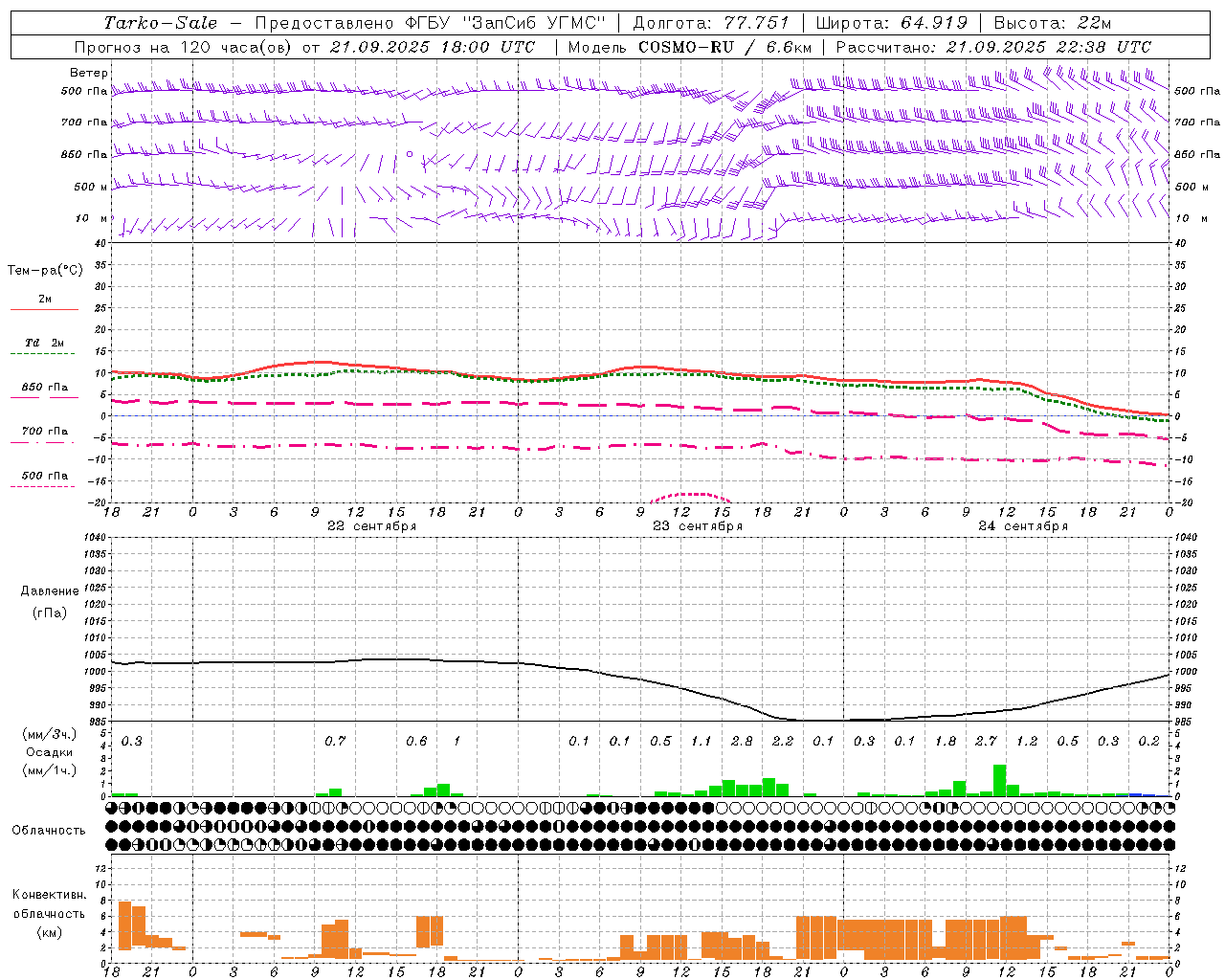Click the (мм/3ч.) unit label

point(50,734)
